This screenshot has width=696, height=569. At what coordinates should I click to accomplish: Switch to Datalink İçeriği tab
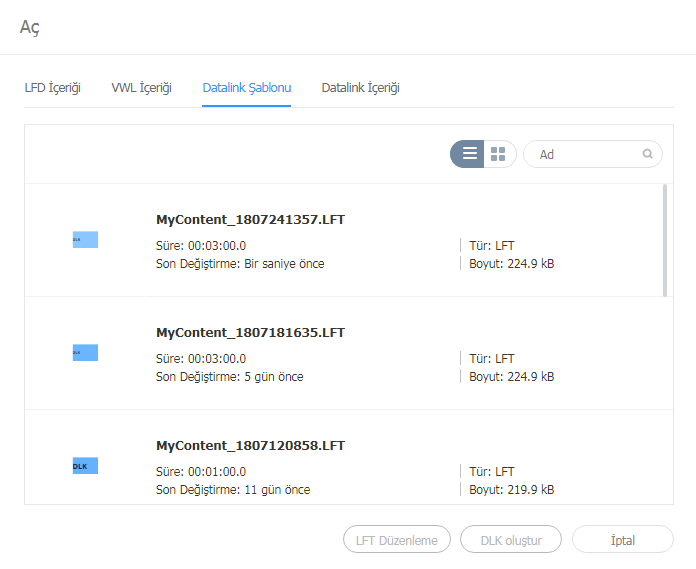click(360, 88)
